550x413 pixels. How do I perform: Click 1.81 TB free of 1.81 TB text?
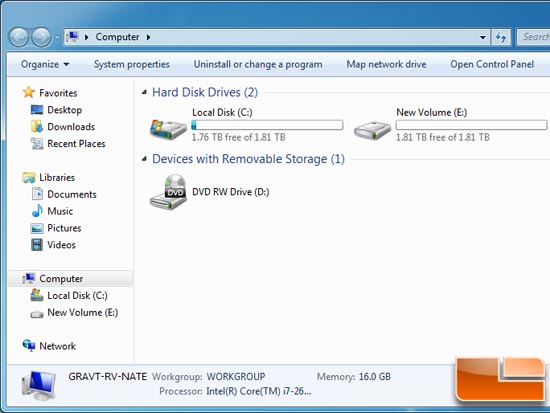pyautogui.click(x=443, y=137)
